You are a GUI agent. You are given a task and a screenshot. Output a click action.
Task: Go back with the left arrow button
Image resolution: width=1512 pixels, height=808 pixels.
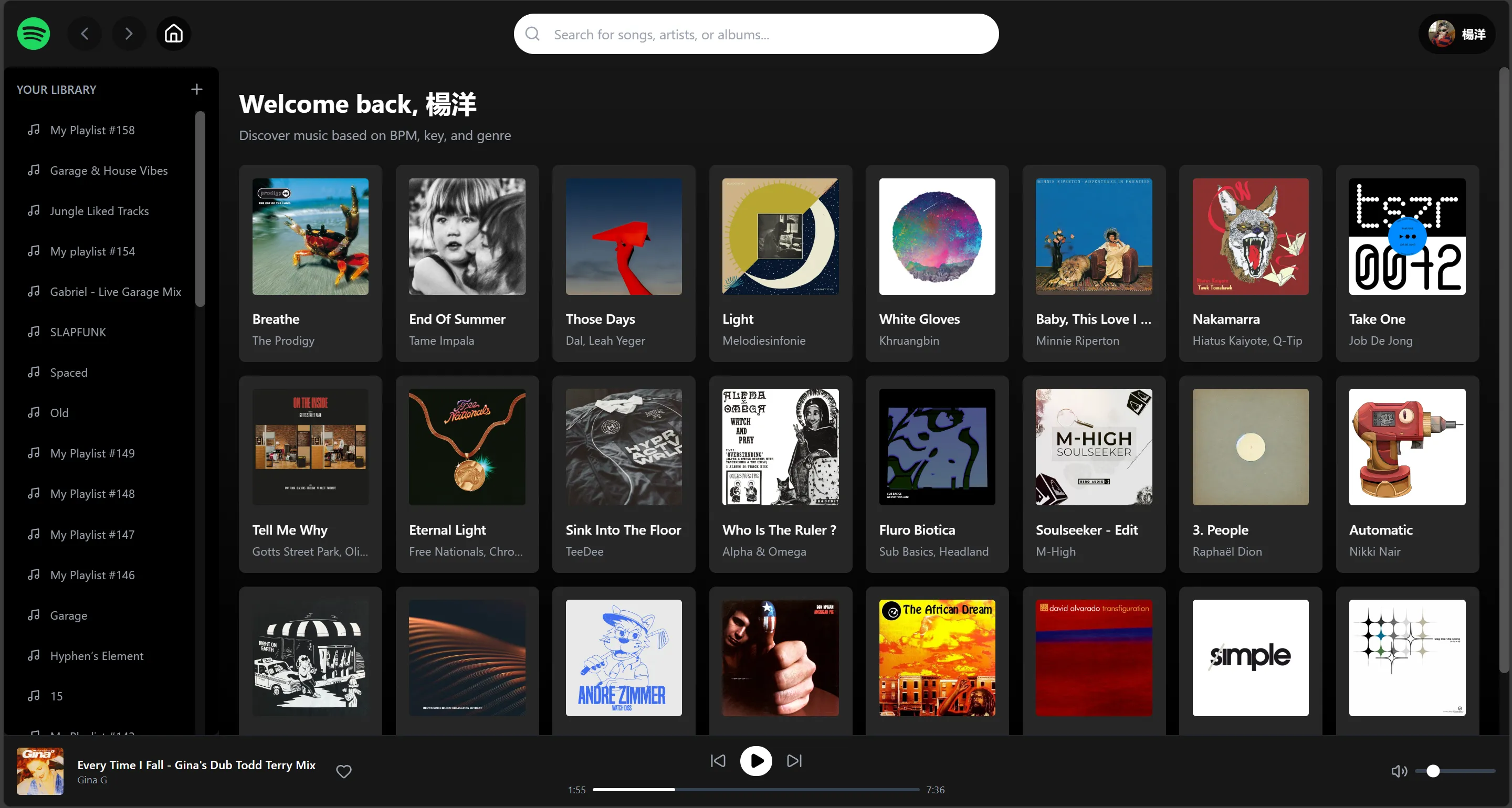(x=85, y=34)
